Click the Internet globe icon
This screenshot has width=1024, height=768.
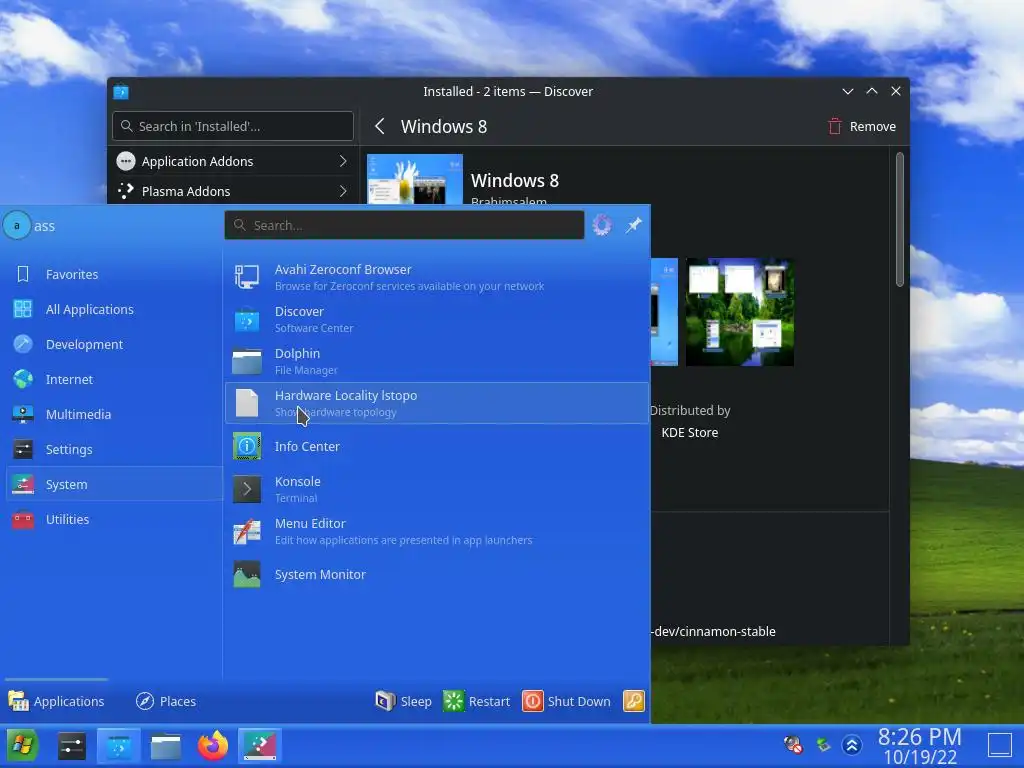(23, 379)
